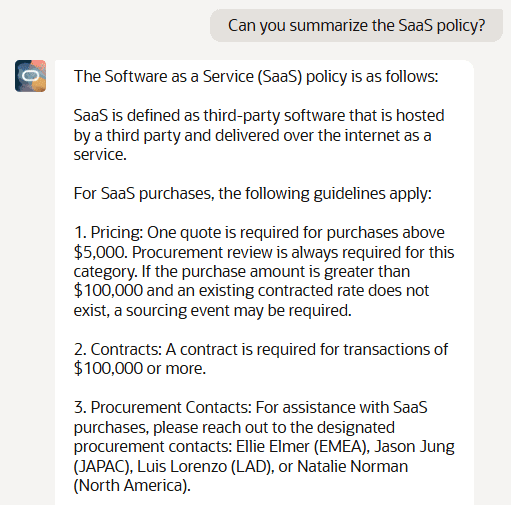
Task: Click the "(North America)" region text
Action: (x=131, y=486)
